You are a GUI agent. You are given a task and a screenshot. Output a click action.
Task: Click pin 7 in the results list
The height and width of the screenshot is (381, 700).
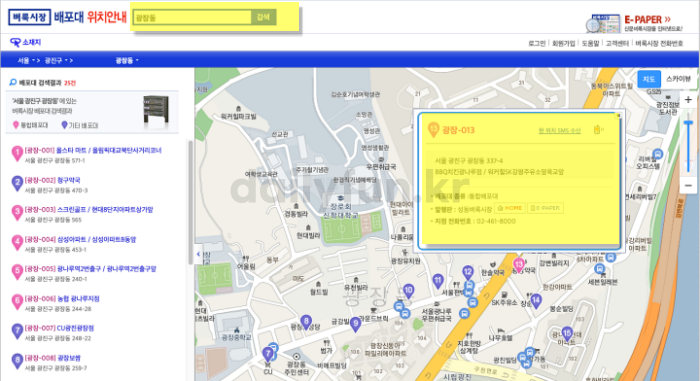(17, 331)
